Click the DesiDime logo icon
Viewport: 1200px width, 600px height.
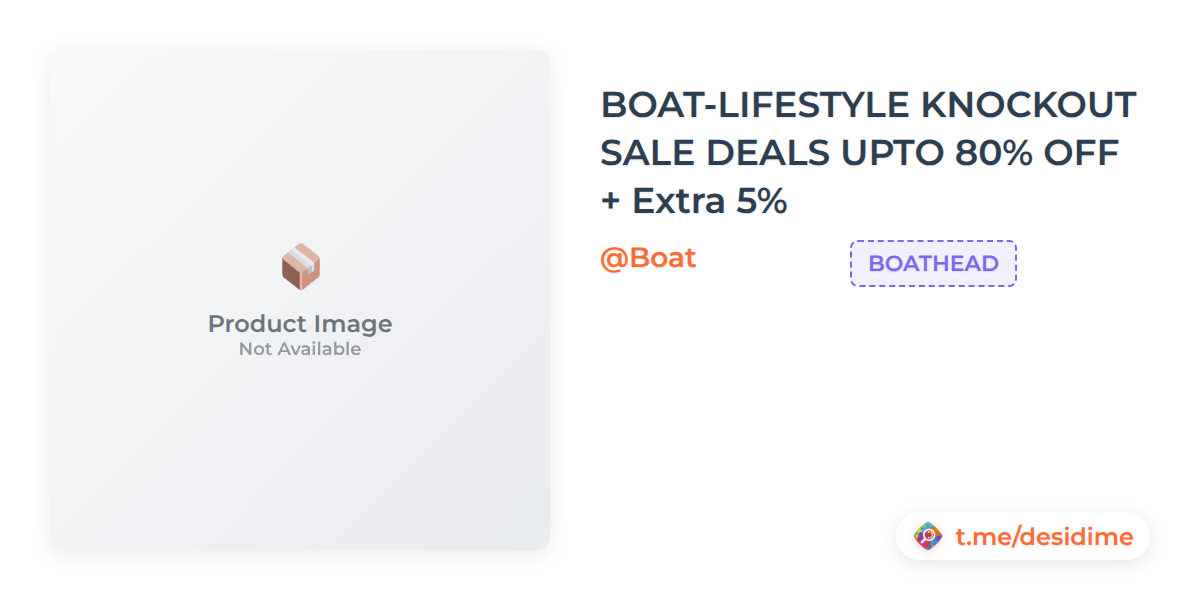click(929, 537)
